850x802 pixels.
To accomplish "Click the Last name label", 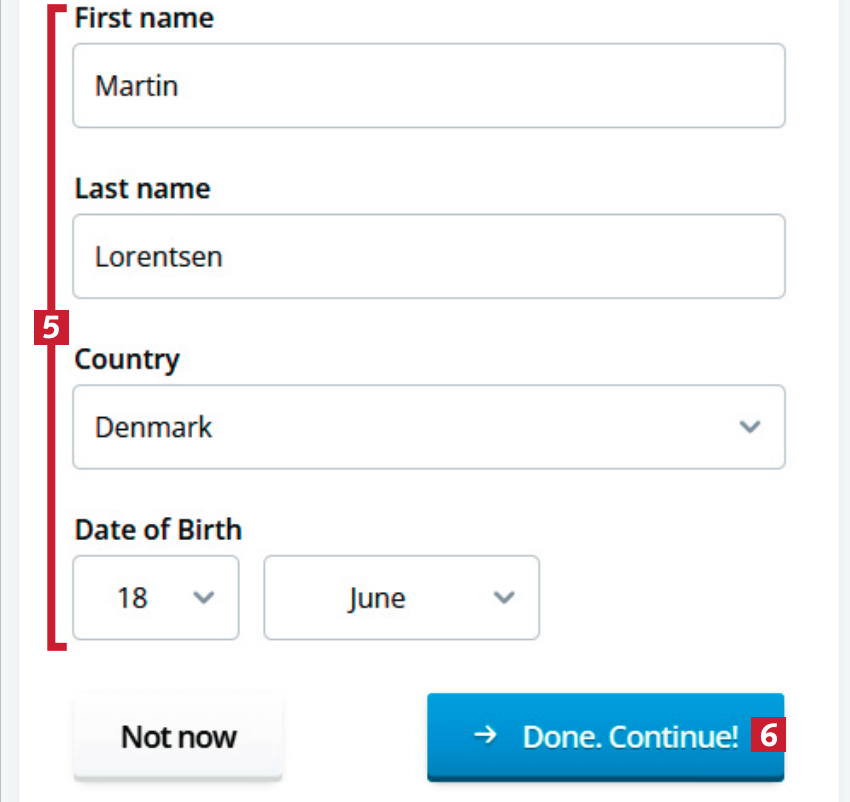I will click(142, 189).
